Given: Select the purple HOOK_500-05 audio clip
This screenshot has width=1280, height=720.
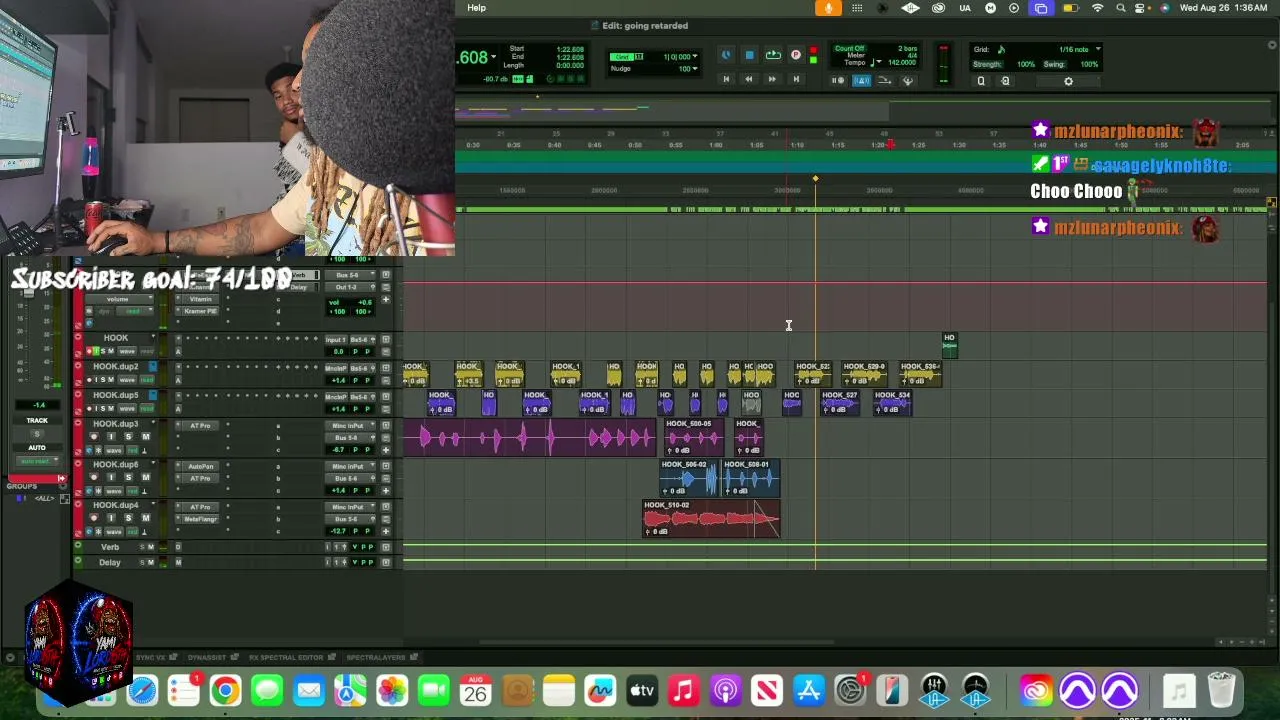Looking at the screenshot, I should point(692,436).
